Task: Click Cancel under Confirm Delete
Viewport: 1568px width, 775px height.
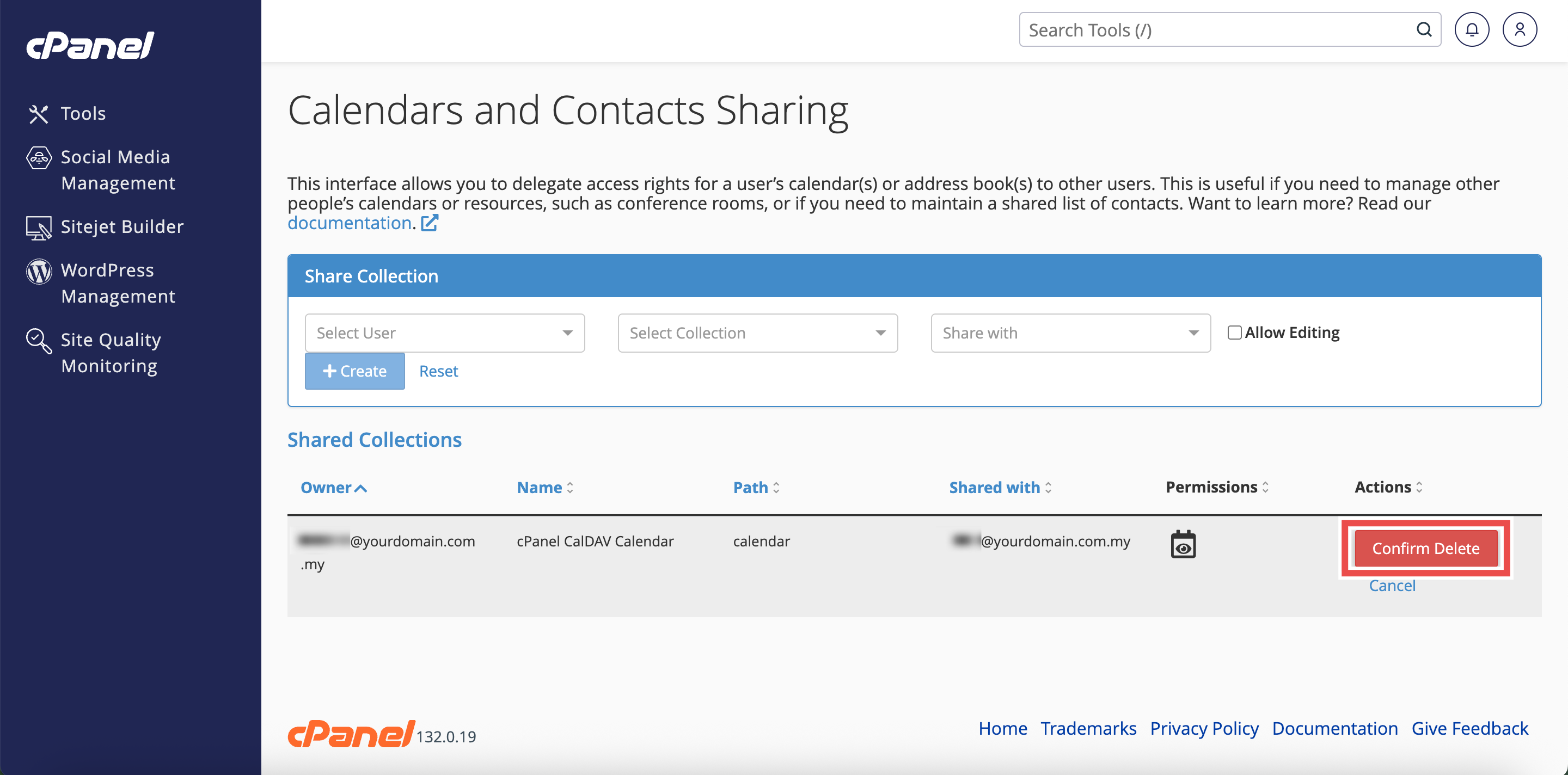Action: 1392,585
